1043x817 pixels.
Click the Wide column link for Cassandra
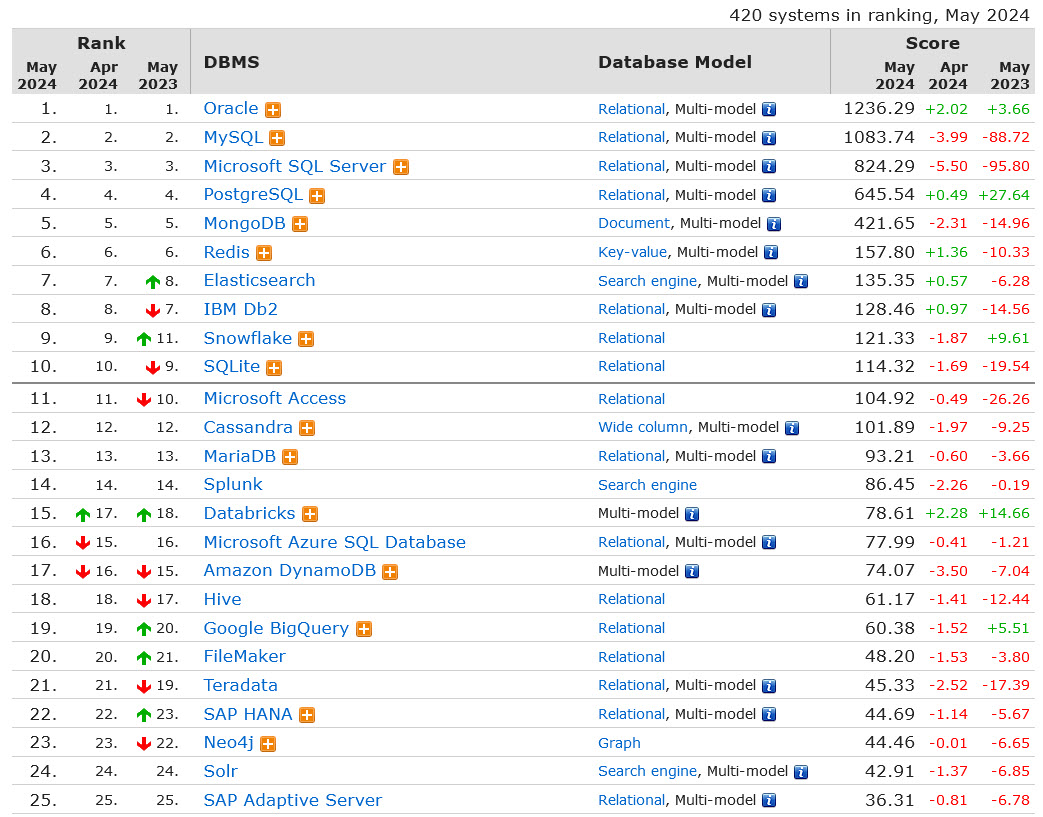[x=643, y=427]
